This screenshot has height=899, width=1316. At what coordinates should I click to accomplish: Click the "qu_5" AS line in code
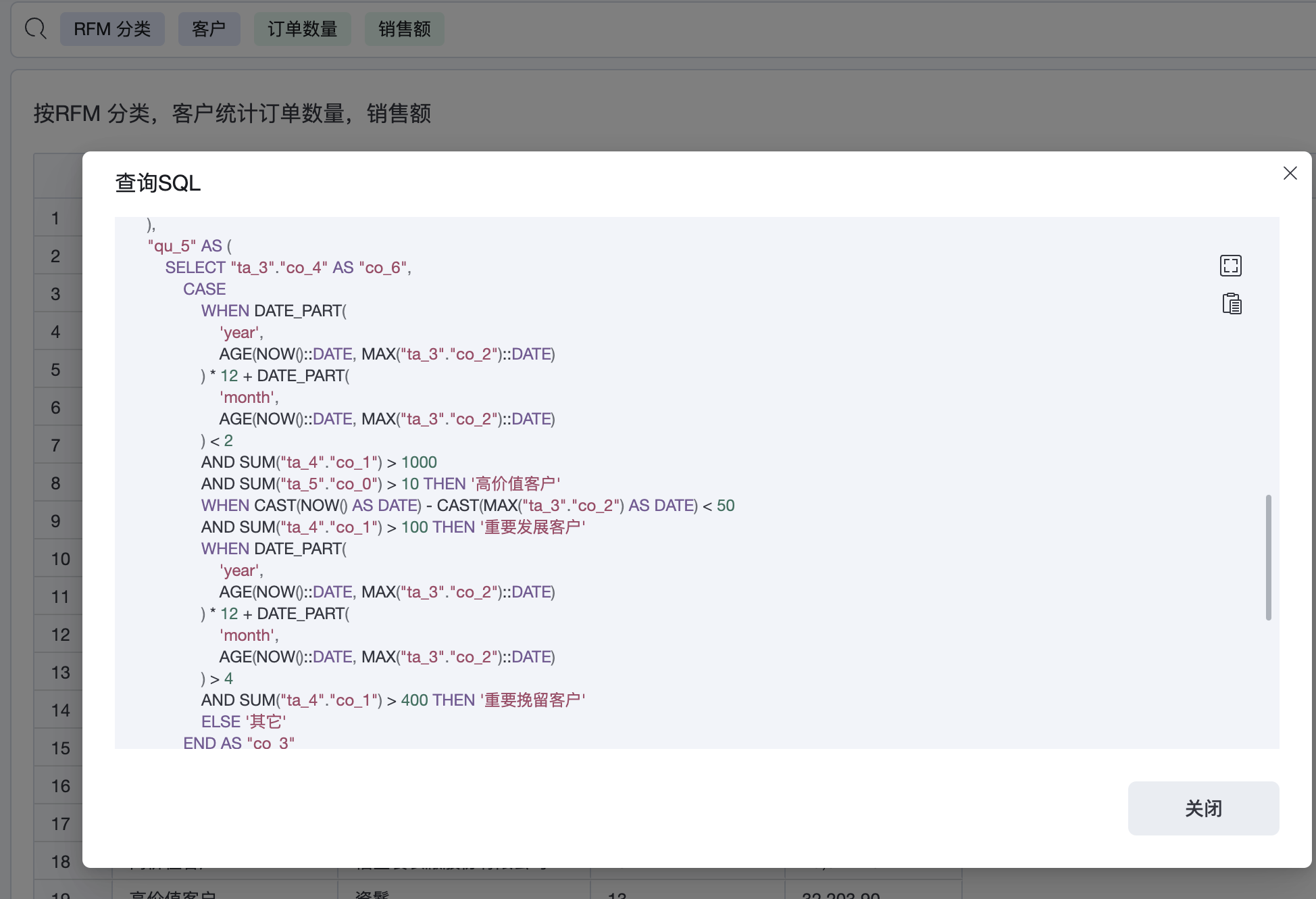click(x=189, y=246)
